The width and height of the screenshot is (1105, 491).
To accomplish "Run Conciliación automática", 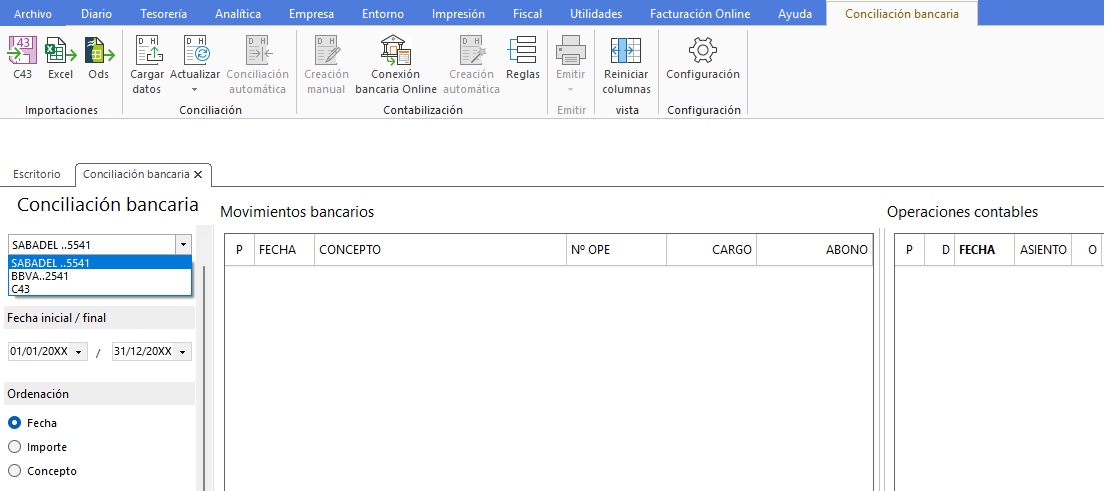I will (257, 66).
